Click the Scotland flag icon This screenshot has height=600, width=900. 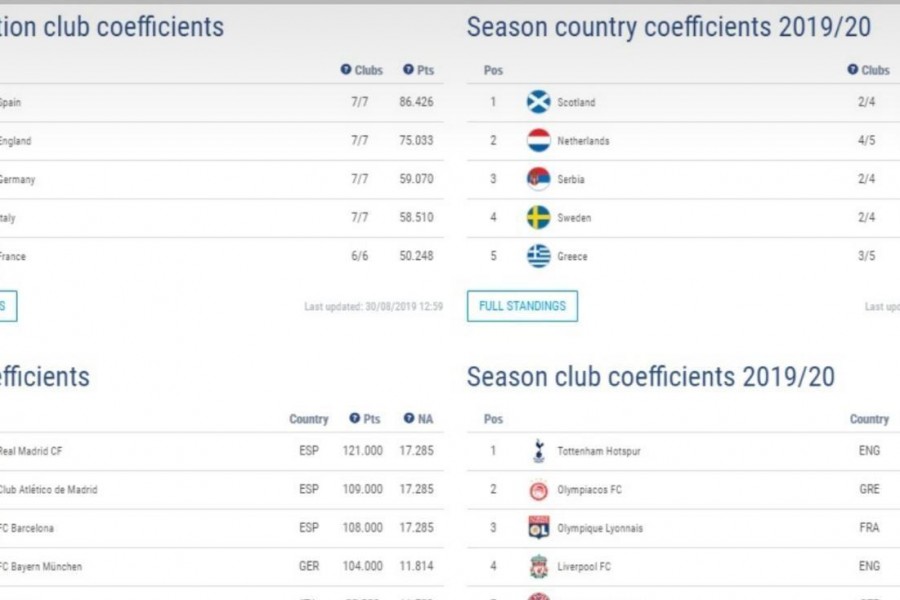pos(538,102)
